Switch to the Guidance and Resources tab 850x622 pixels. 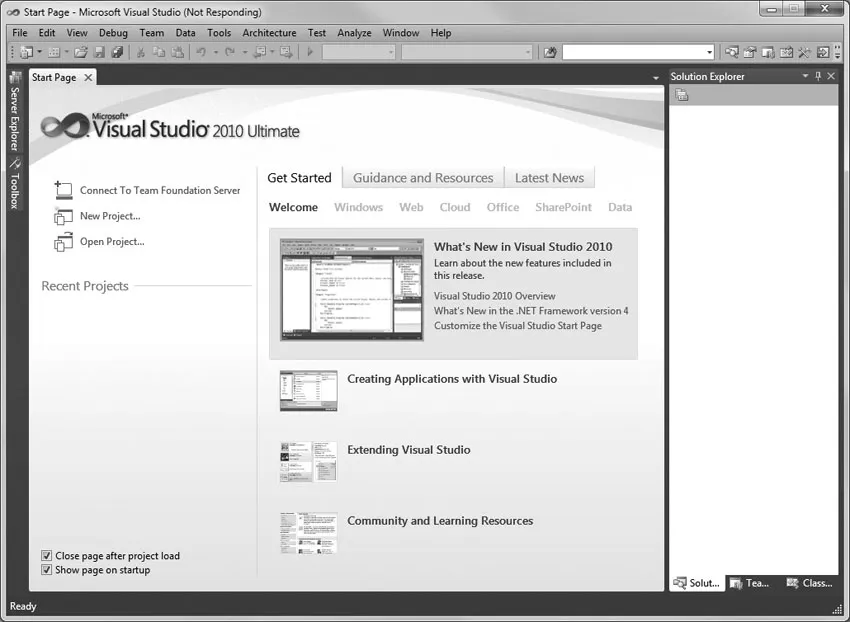pyautogui.click(x=423, y=178)
